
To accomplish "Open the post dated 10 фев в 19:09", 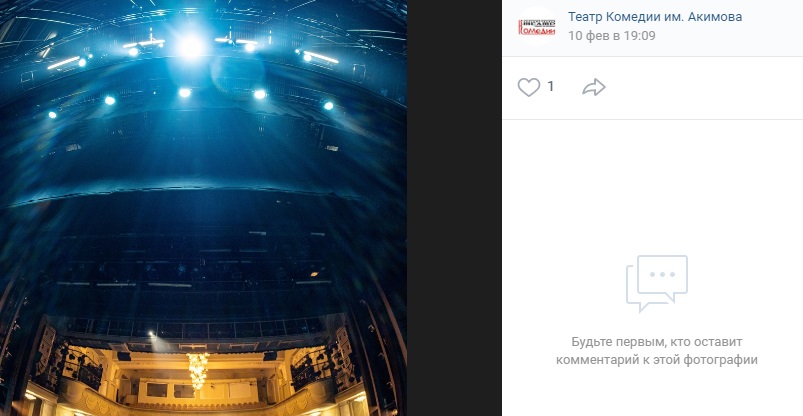I will (x=611, y=36).
